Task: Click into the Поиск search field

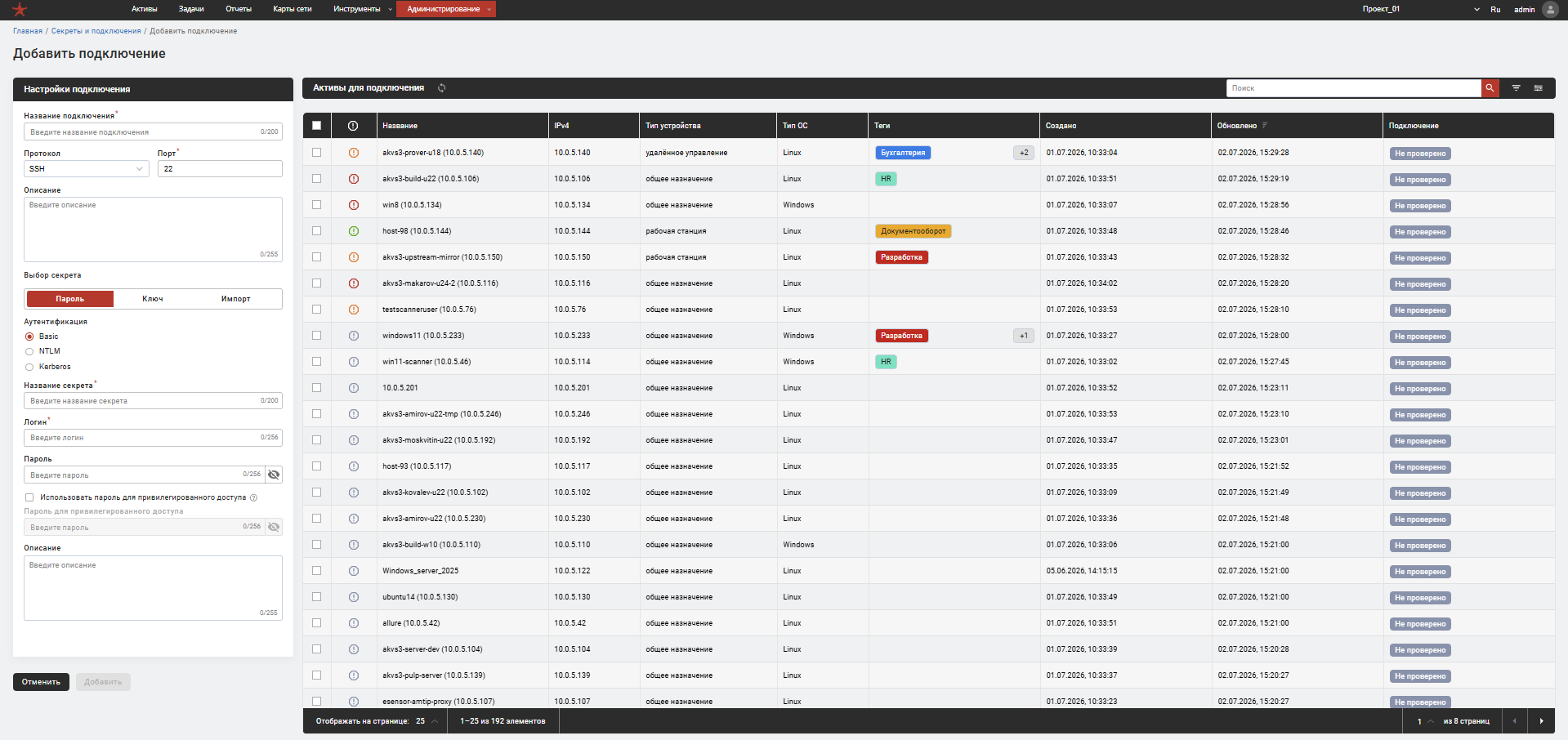Action: [x=1354, y=88]
